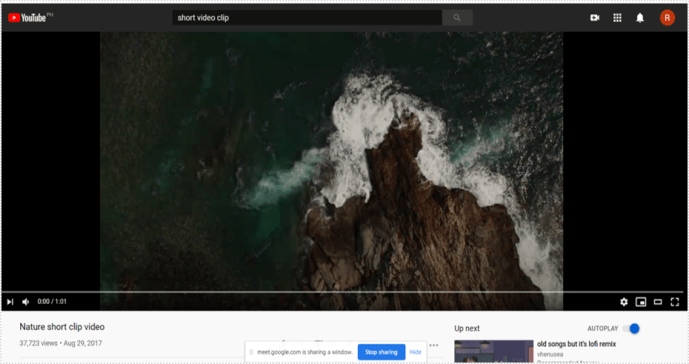The image size is (689, 364).
Task: Toggle the Autoplay switch
Action: 631,328
